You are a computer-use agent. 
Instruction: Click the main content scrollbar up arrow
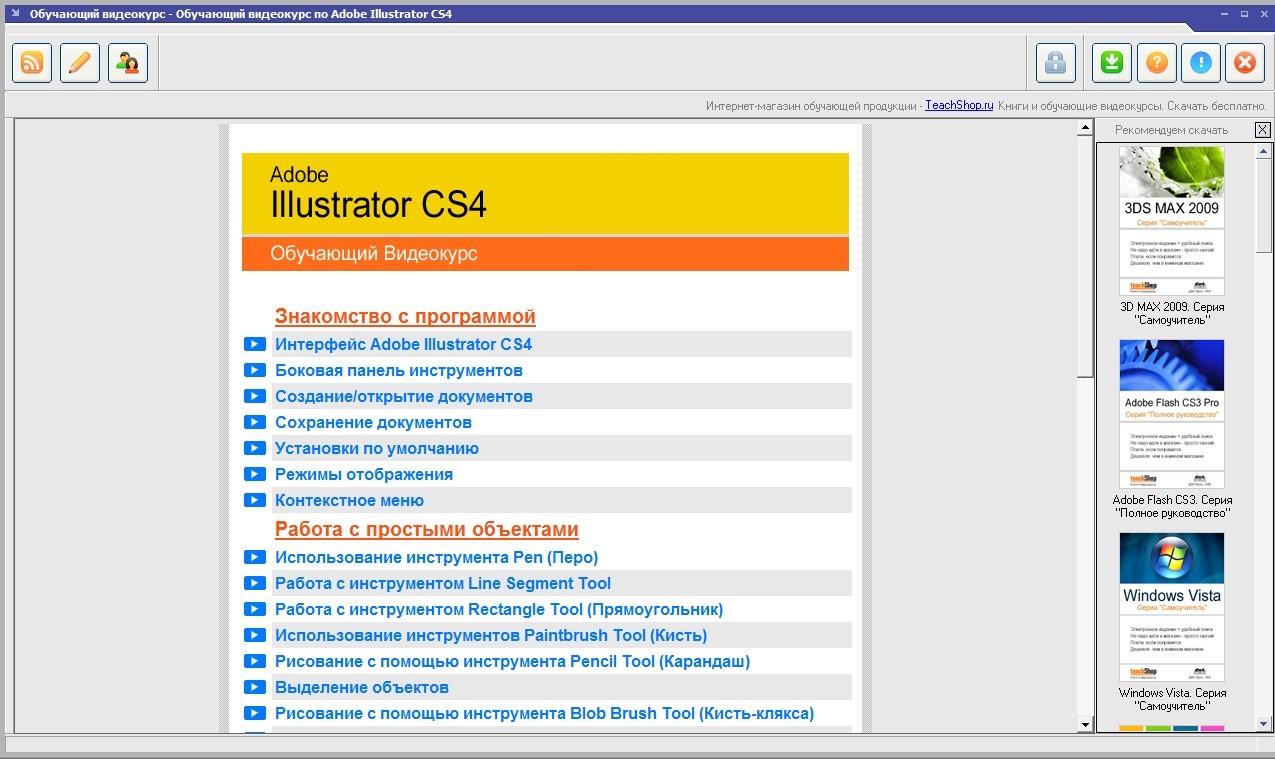coord(1085,128)
